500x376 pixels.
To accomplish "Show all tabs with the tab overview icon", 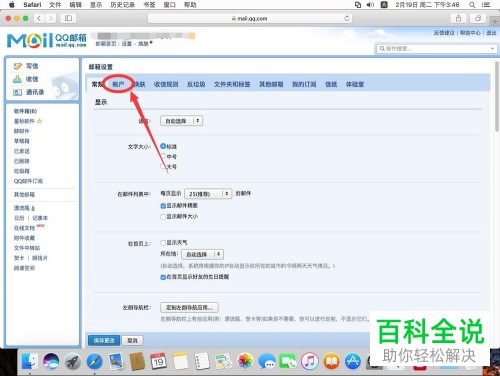I will click(478, 18).
